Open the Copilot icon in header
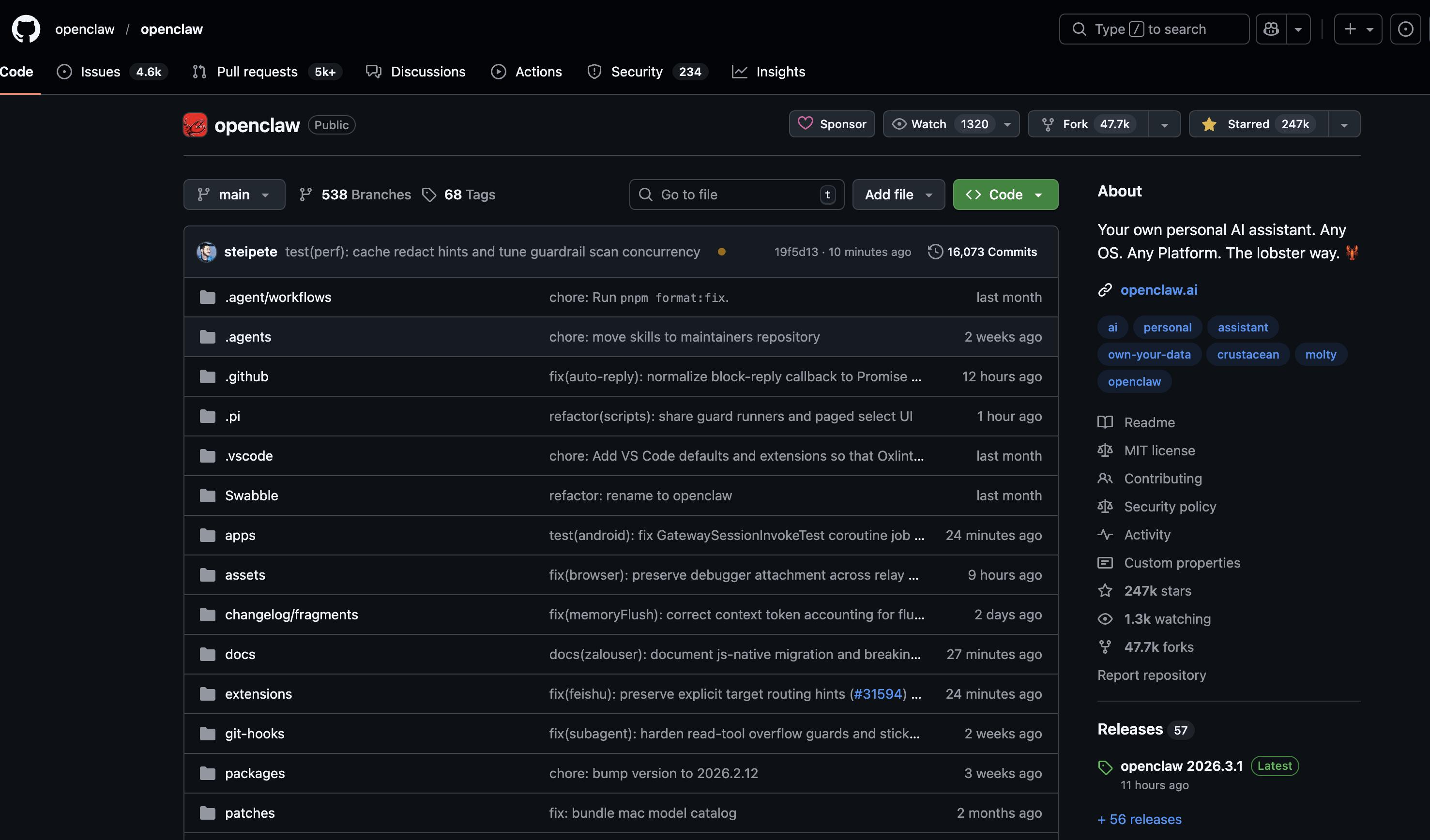 point(1271,29)
